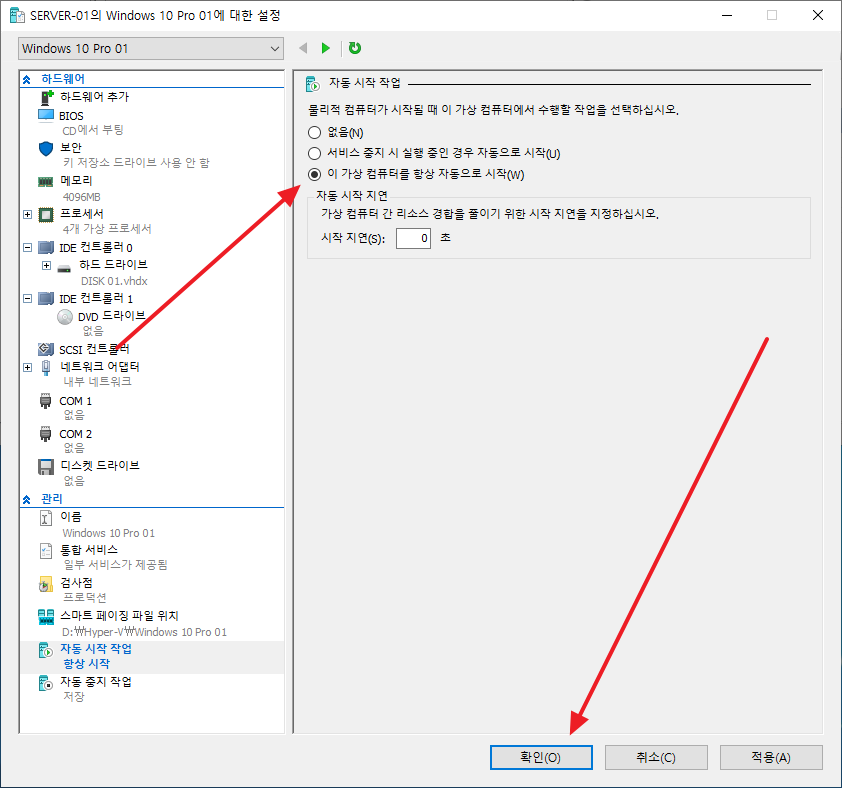Click the 프로덕션 text under 검사점
Viewport: 842px width, 788px height.
[84, 598]
